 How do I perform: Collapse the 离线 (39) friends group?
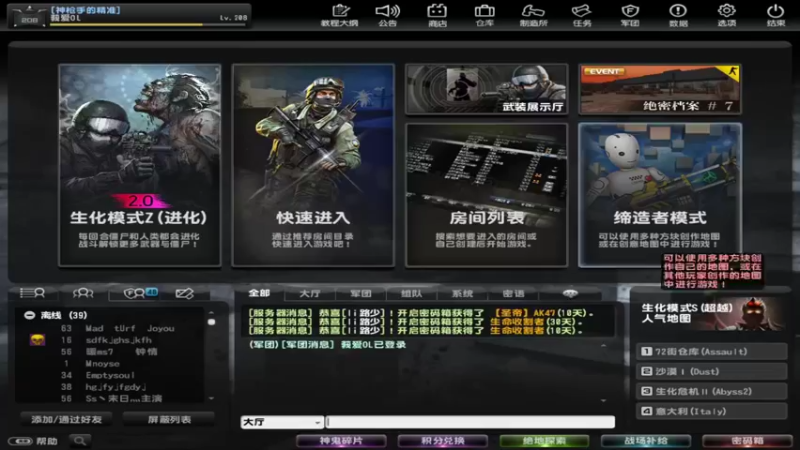click(x=30, y=315)
